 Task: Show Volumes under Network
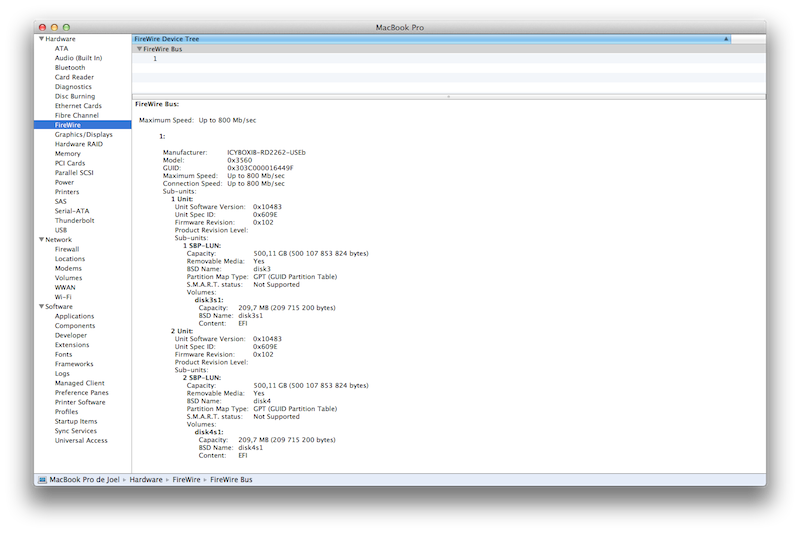pos(68,278)
